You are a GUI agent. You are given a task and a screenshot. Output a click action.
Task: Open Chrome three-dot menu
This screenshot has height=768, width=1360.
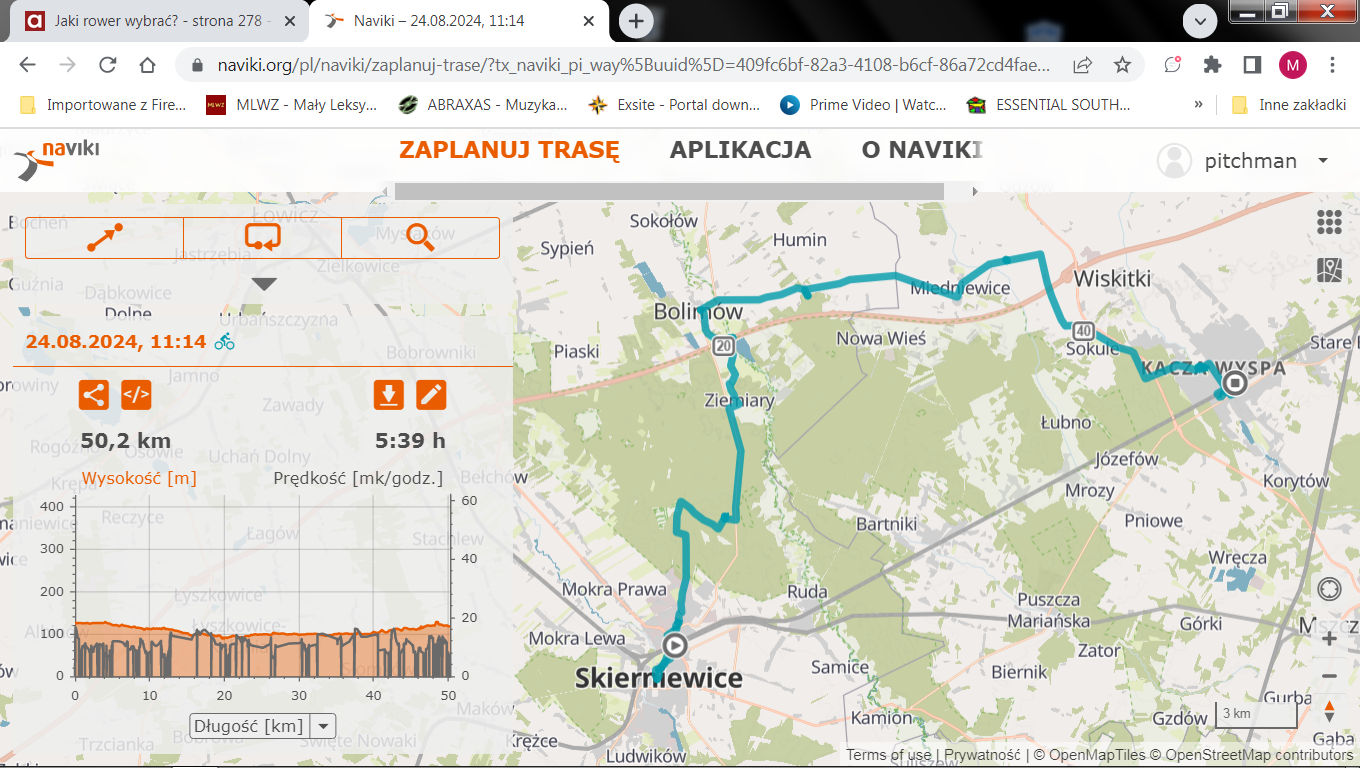1332,65
